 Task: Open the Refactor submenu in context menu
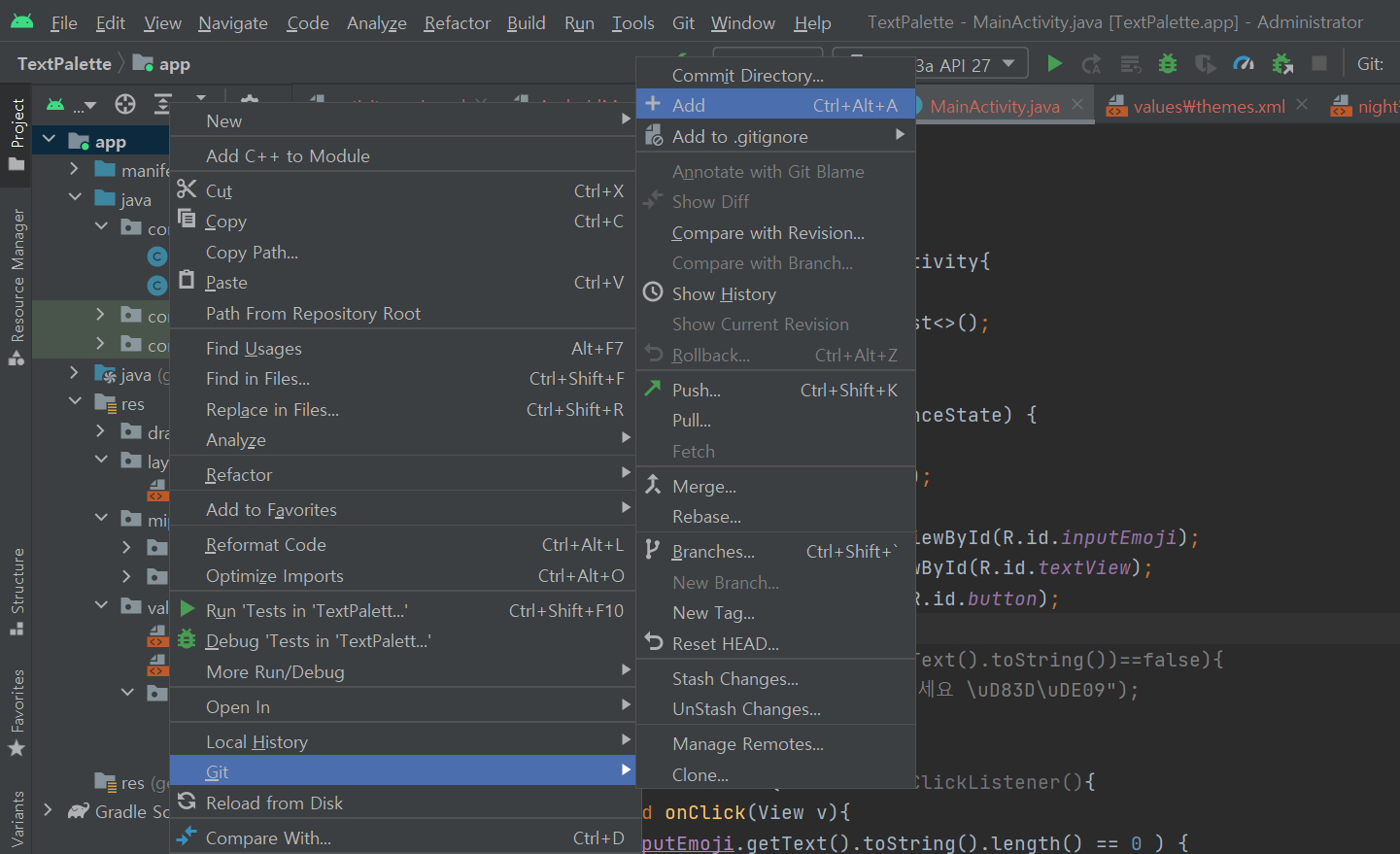(402, 474)
